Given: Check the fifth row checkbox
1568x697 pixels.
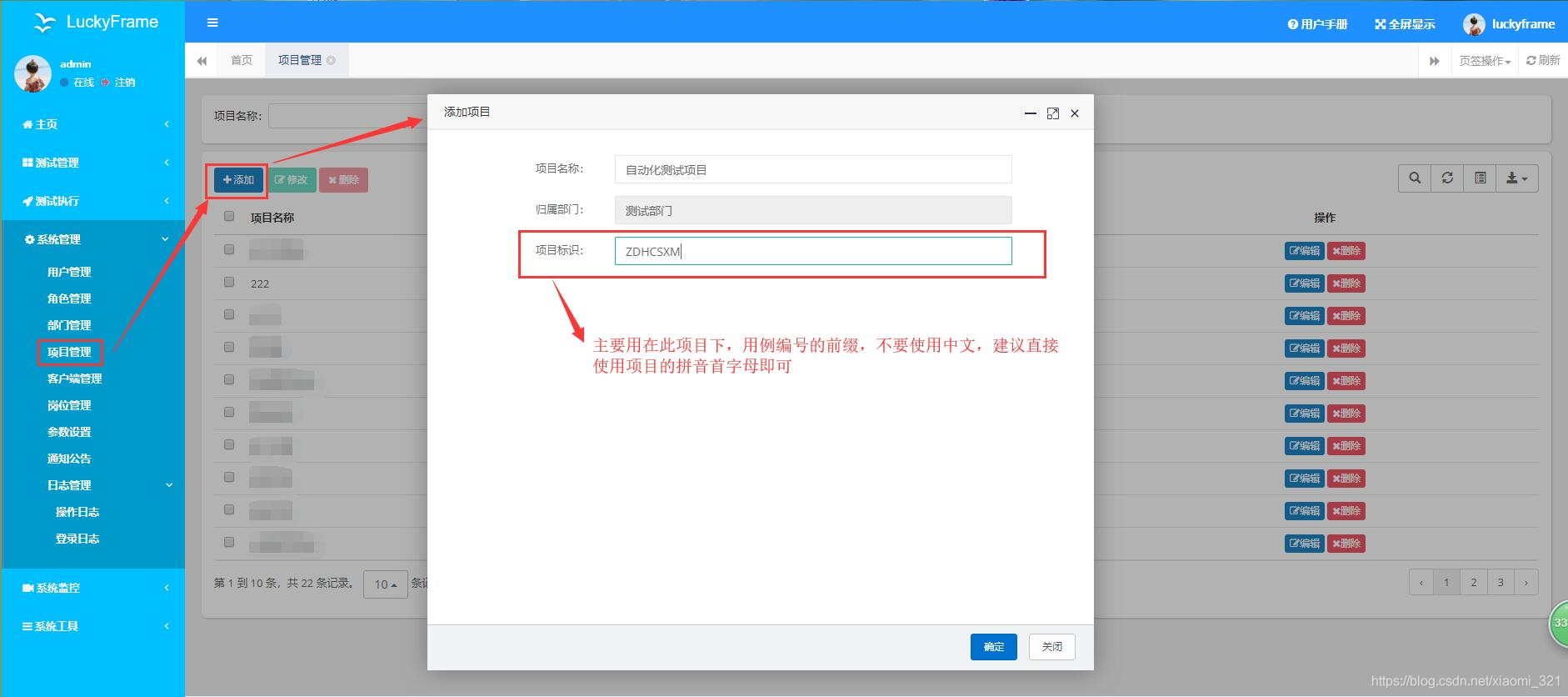Looking at the screenshot, I should click(x=229, y=379).
